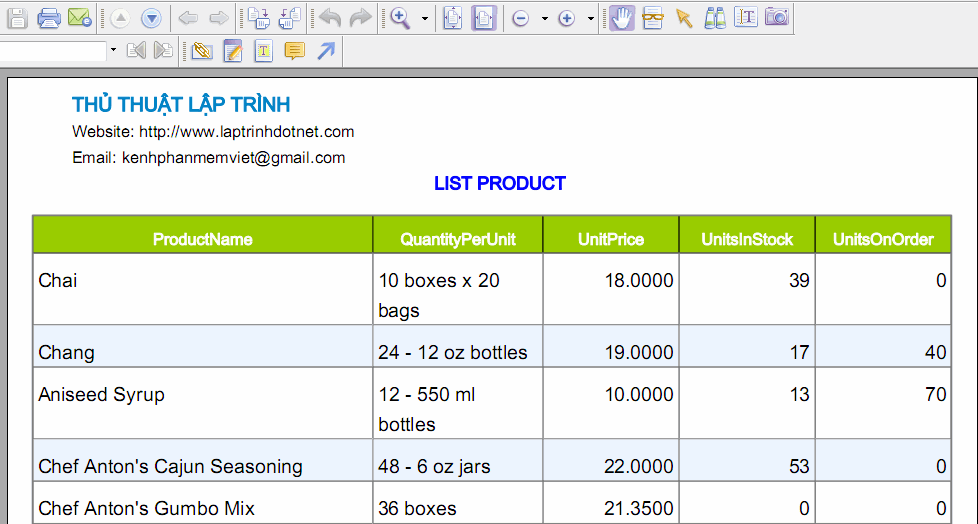Click the Aniseed Syrup cell
Viewport: 978px width, 524px height.
pyautogui.click(x=203, y=403)
